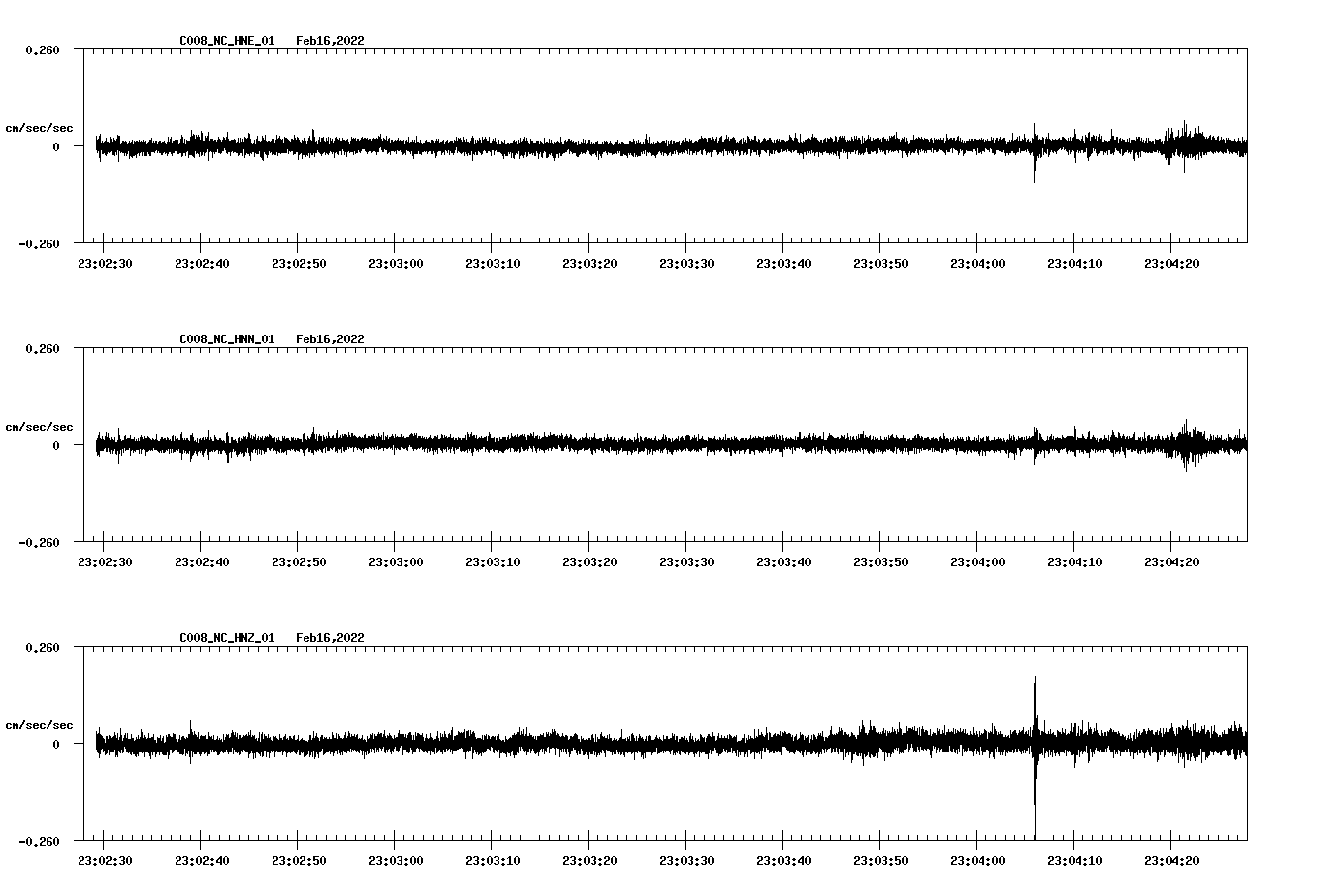1317x896 pixels.
Task: Pick 23:03:10 below the HNZ trace
Action: click(x=493, y=861)
